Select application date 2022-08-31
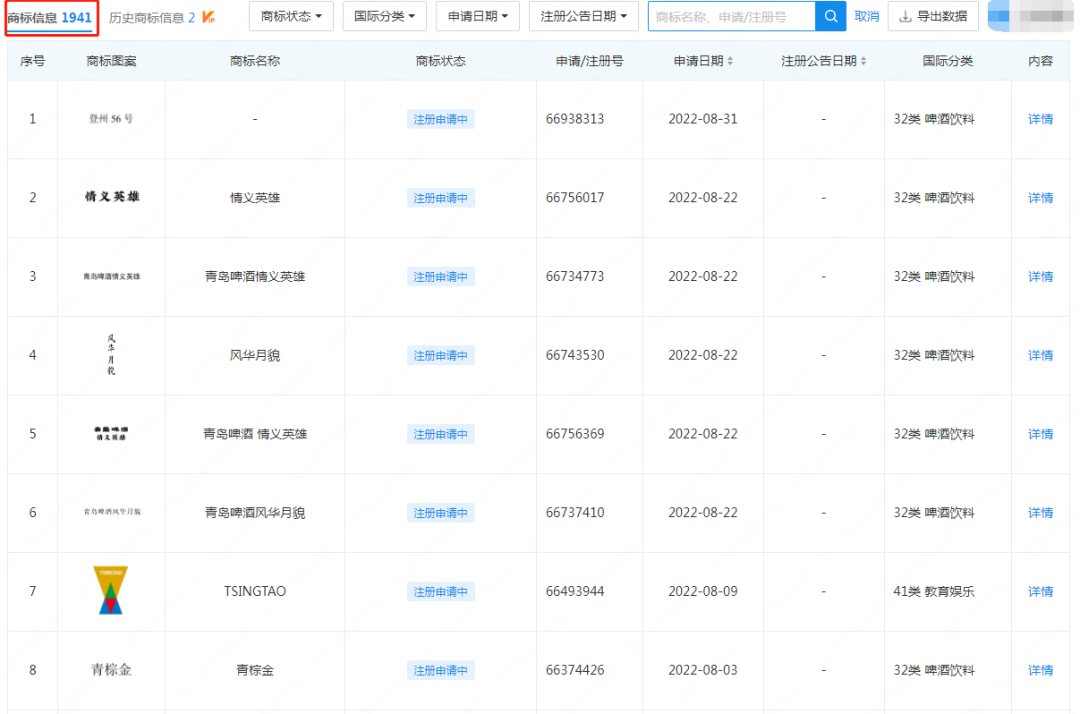 click(703, 118)
